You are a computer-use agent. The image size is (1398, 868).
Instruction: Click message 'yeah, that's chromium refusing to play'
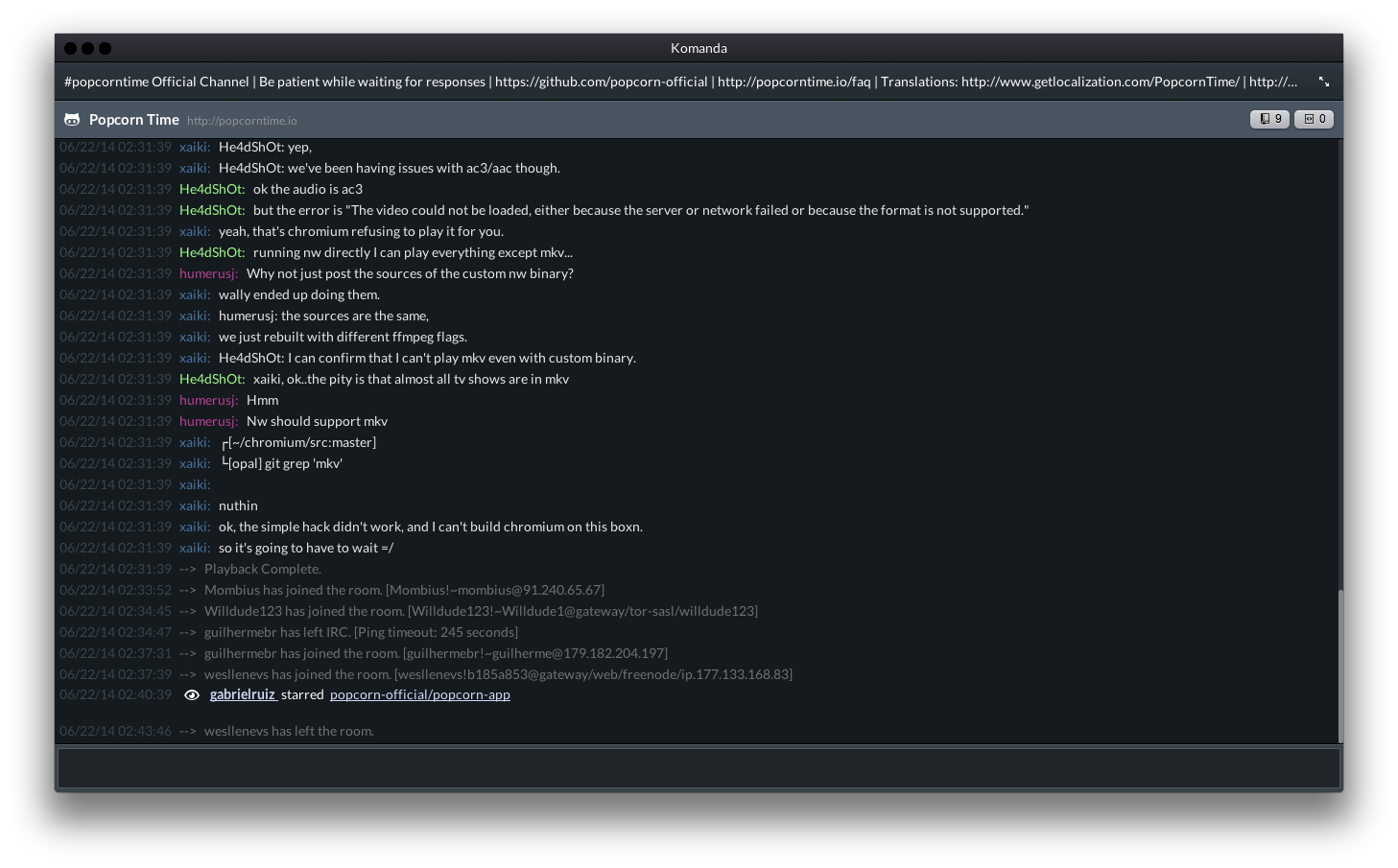click(x=361, y=231)
